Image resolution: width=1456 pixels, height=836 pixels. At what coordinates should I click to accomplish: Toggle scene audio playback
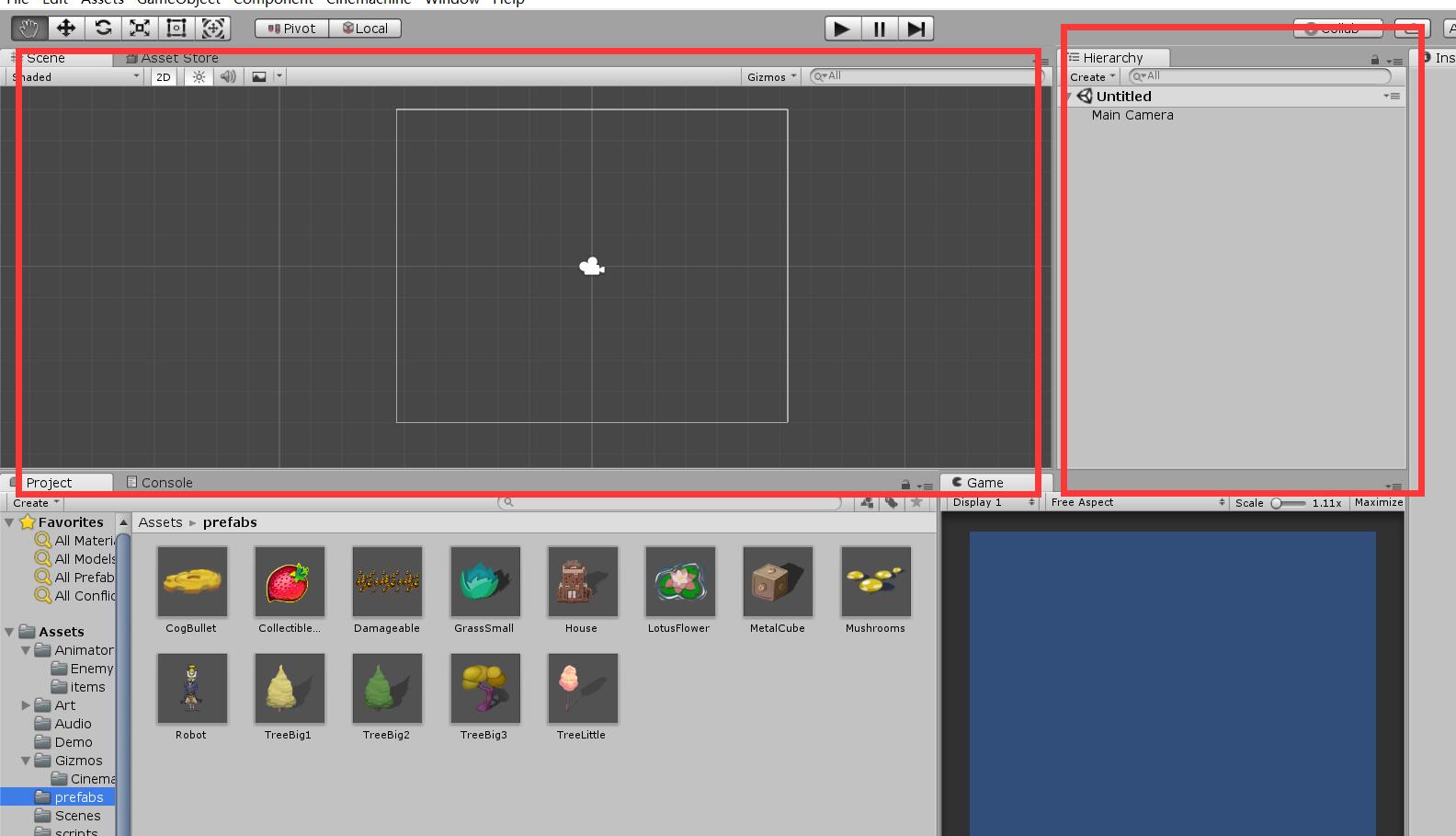point(228,77)
